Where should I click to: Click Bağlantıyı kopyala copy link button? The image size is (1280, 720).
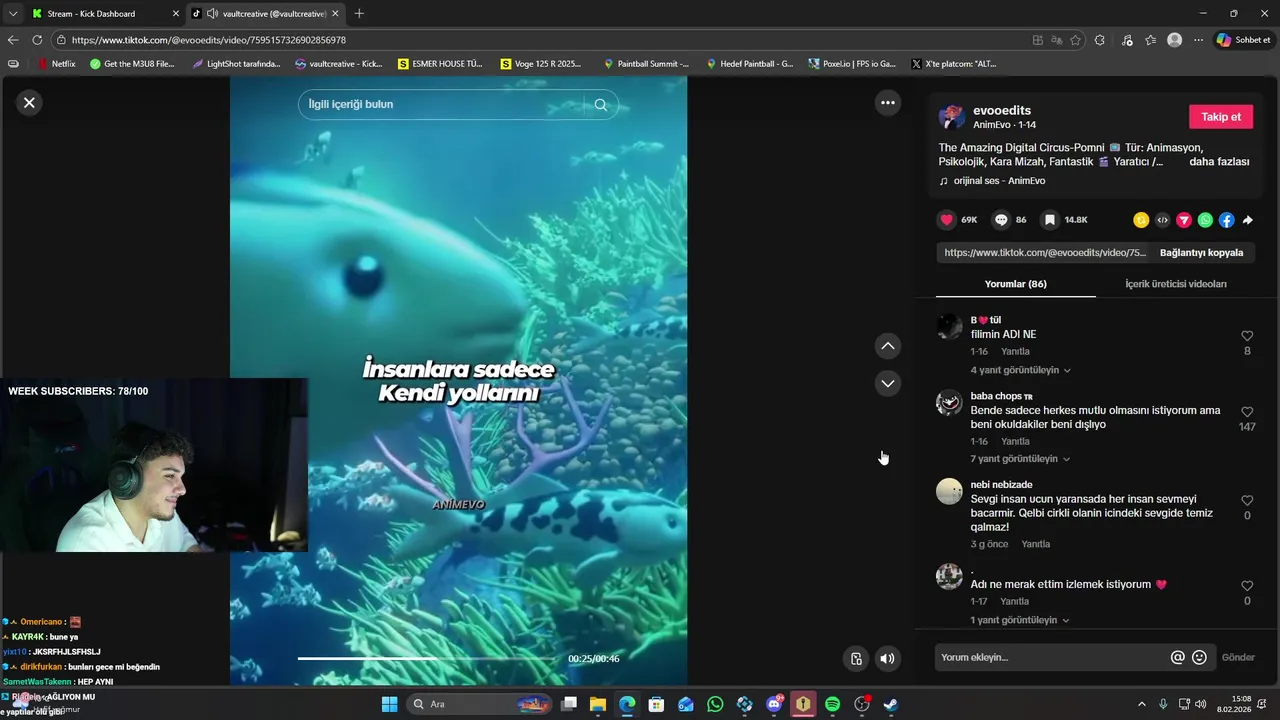click(1201, 253)
